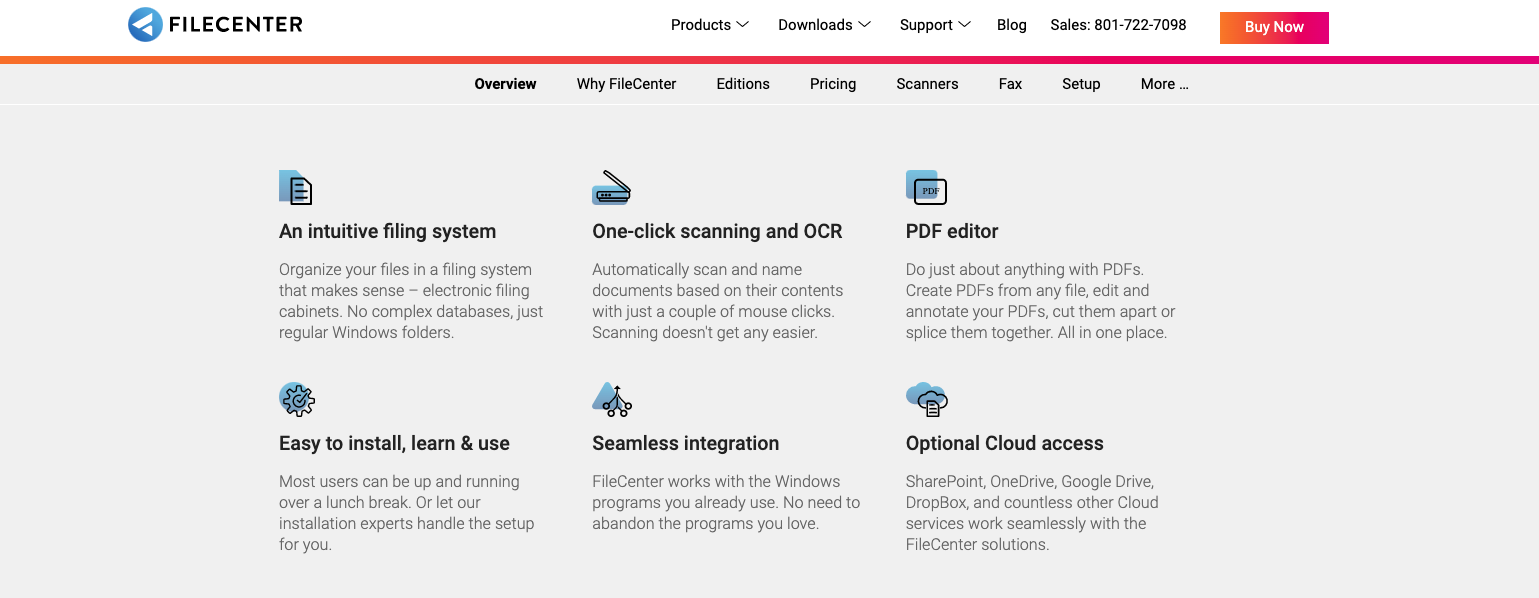The image size is (1539, 598).
Task: Expand the Products dropdown menu
Action: [710, 25]
